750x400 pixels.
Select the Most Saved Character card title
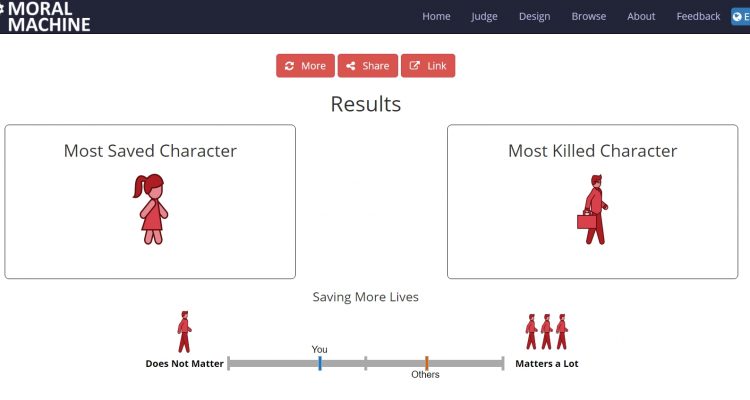(150, 151)
